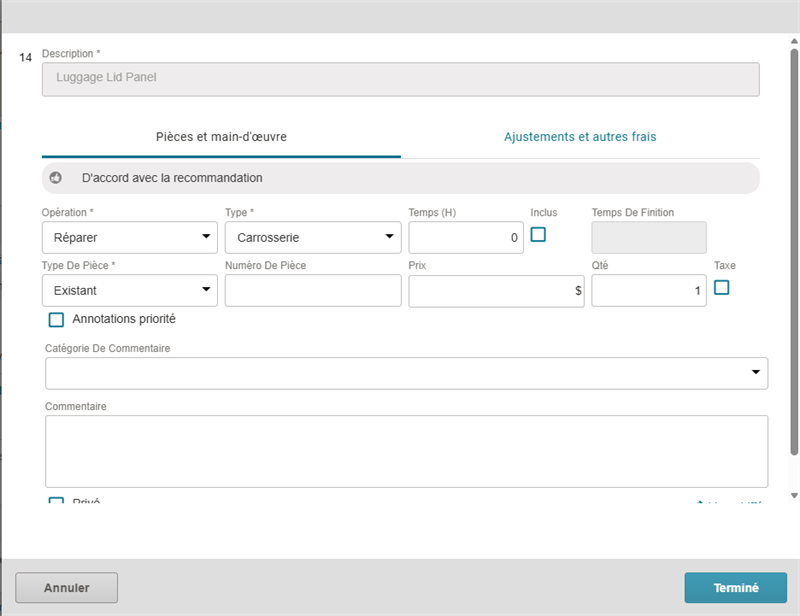Click inside the Commentaire text area

tap(406, 451)
